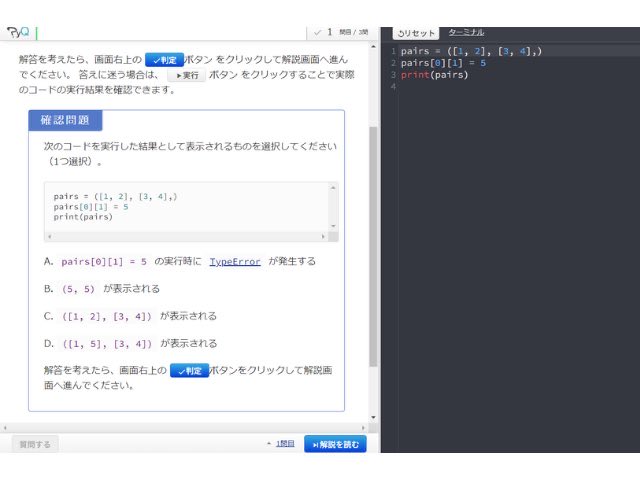Image resolution: width=640 pixels, height=480 pixels.
Task: Click the scroll-down arrow of the lesson panel
Action: tap(373, 418)
